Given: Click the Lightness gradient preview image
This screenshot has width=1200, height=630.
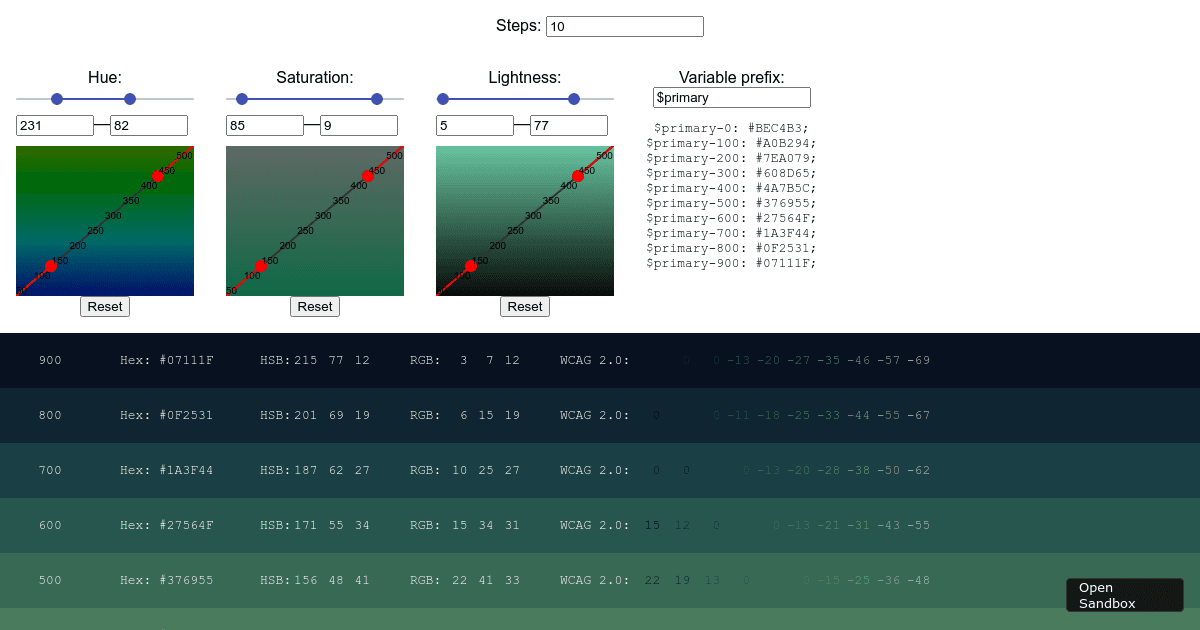Looking at the screenshot, I should coord(525,220).
